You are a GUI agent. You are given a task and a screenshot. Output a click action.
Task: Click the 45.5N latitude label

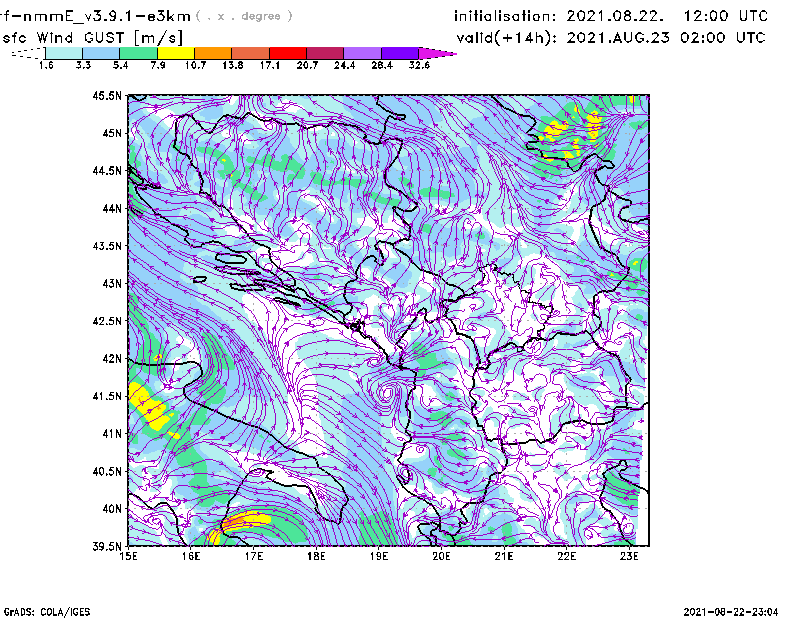tap(107, 95)
